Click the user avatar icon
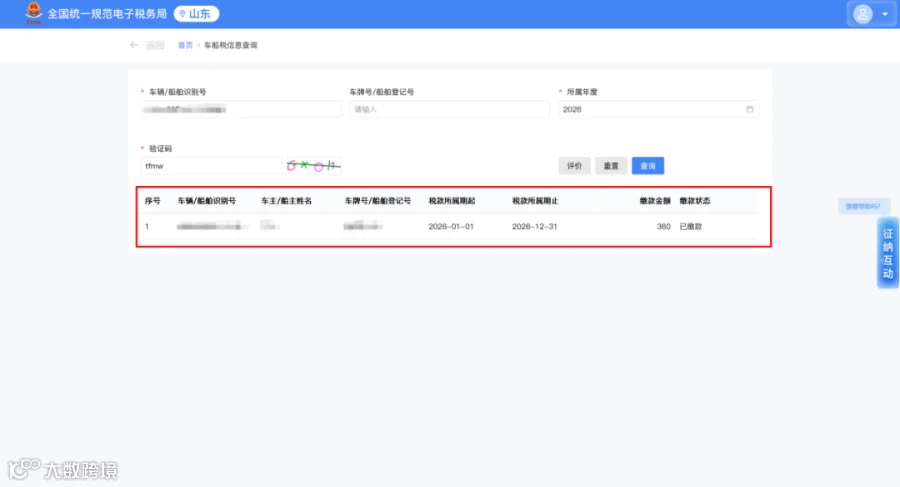 click(x=862, y=14)
